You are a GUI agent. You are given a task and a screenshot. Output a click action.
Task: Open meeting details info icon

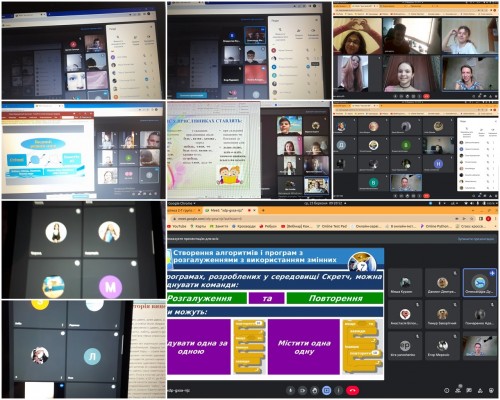447,390
